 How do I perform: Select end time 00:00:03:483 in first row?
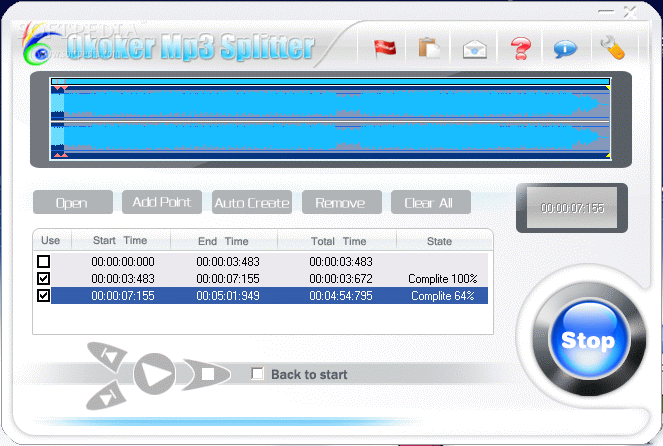pyautogui.click(x=228, y=262)
